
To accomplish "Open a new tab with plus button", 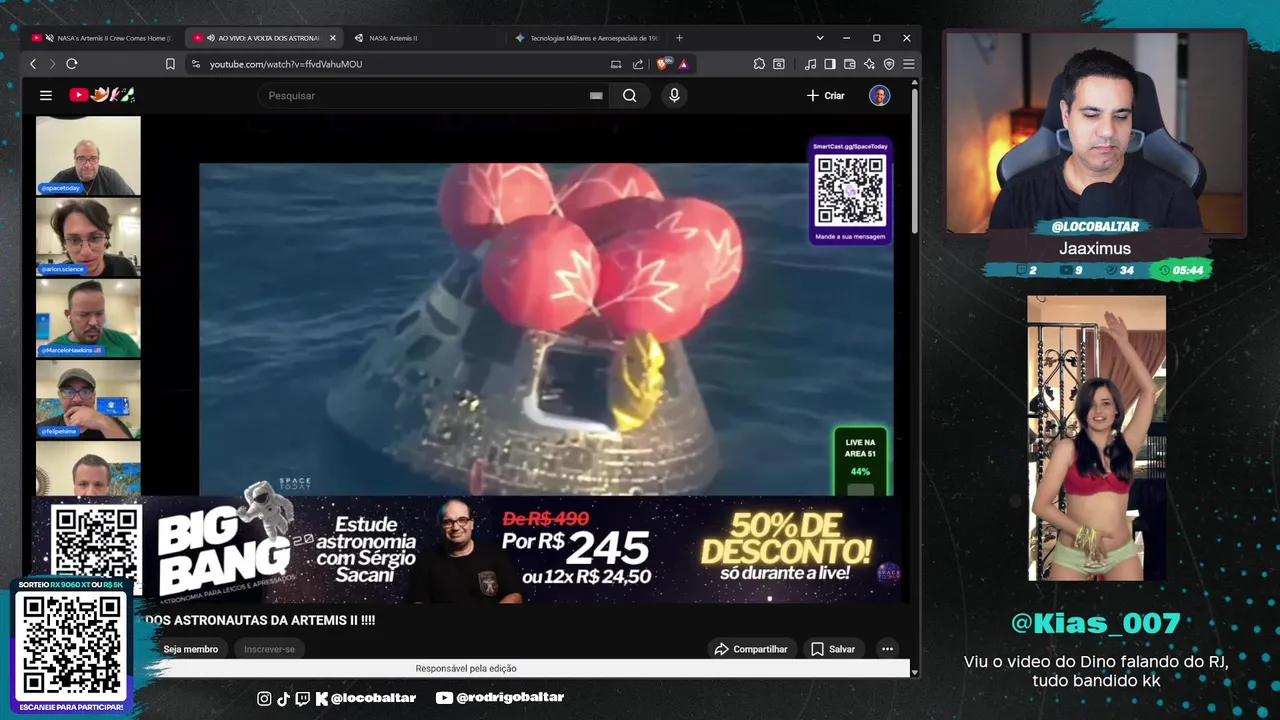I will (x=679, y=38).
